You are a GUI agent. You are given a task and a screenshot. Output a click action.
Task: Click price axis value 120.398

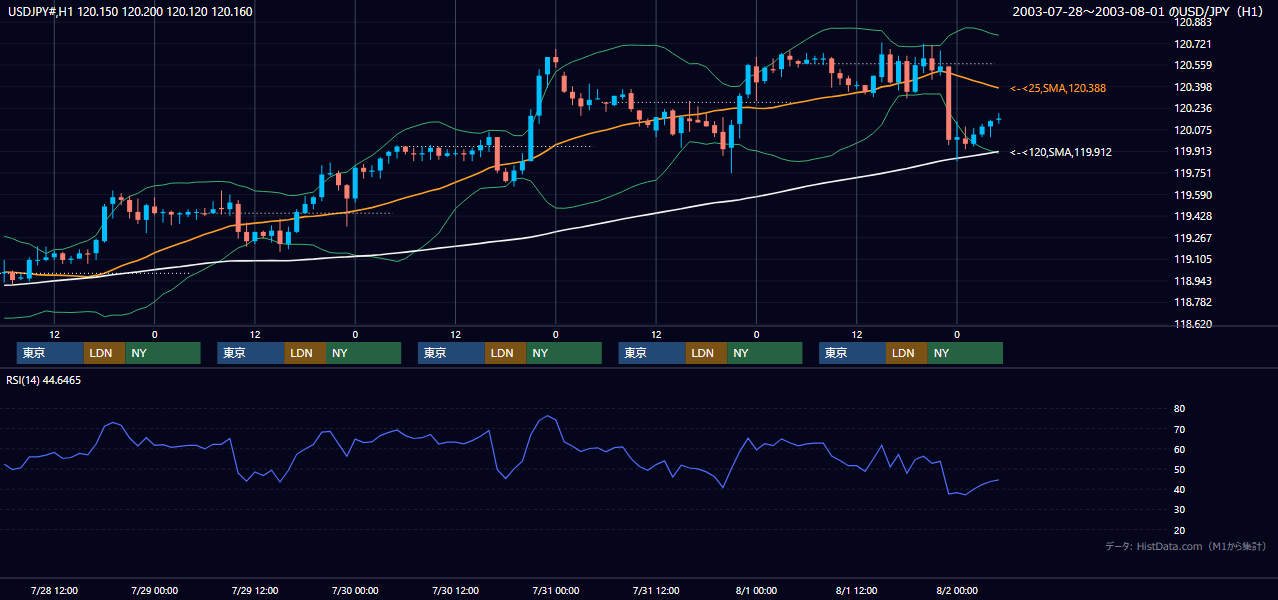(1195, 87)
